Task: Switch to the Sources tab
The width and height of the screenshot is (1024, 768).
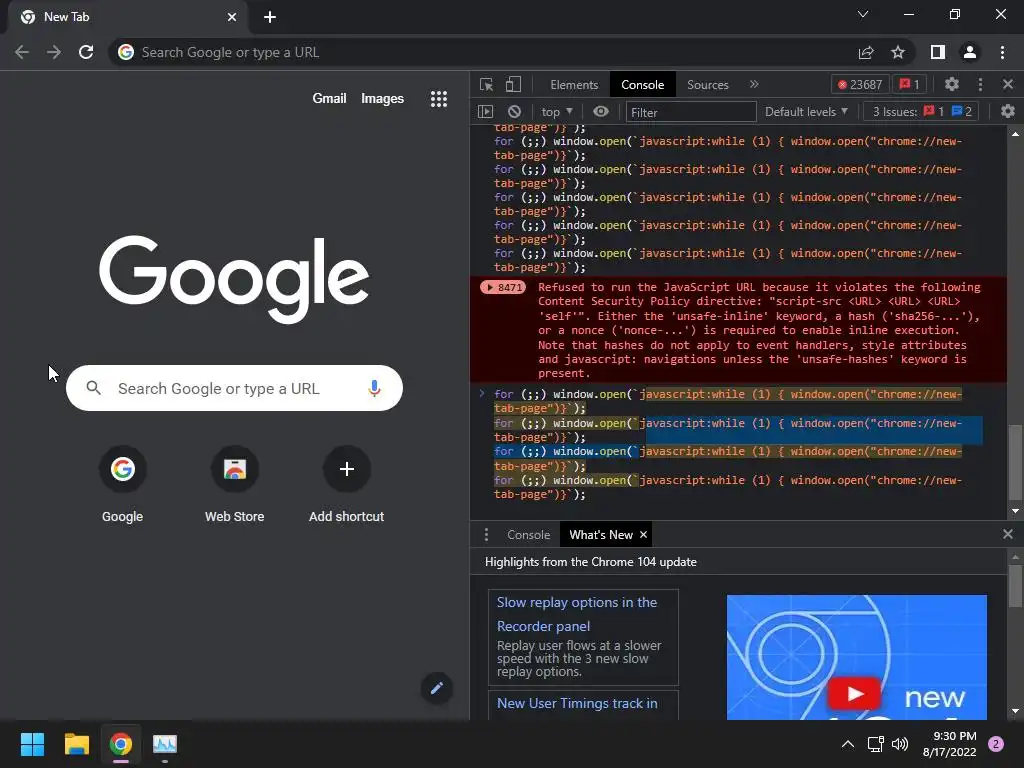Action: [x=707, y=85]
